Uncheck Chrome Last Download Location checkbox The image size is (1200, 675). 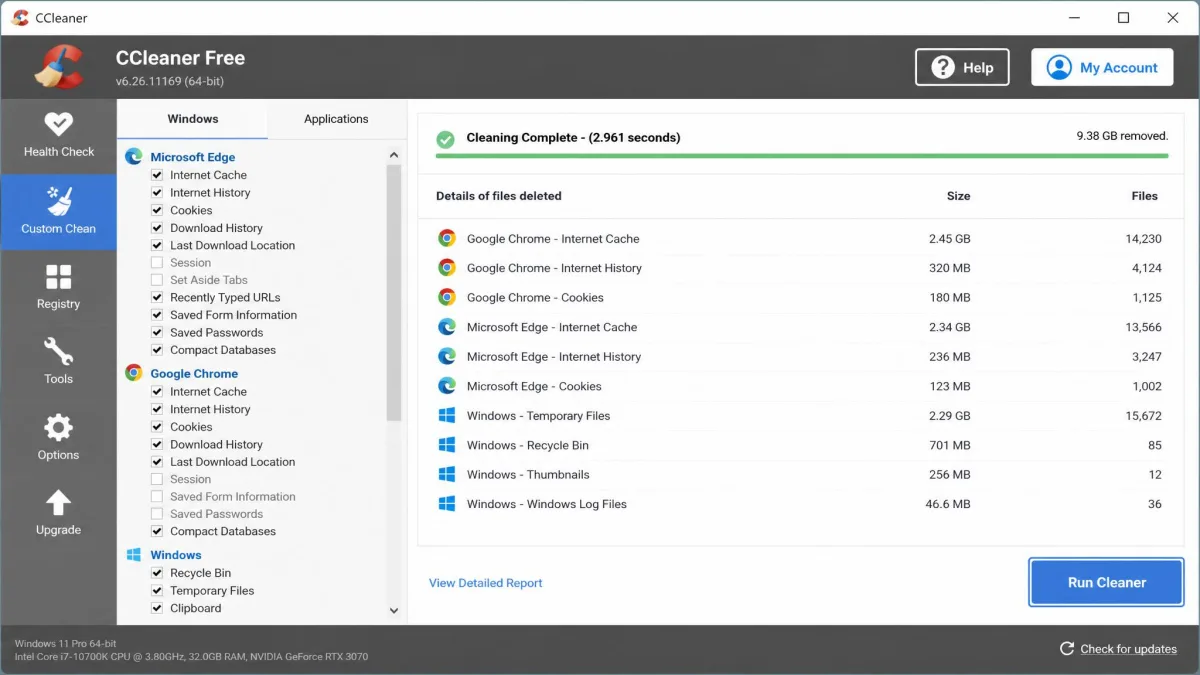[157, 462]
